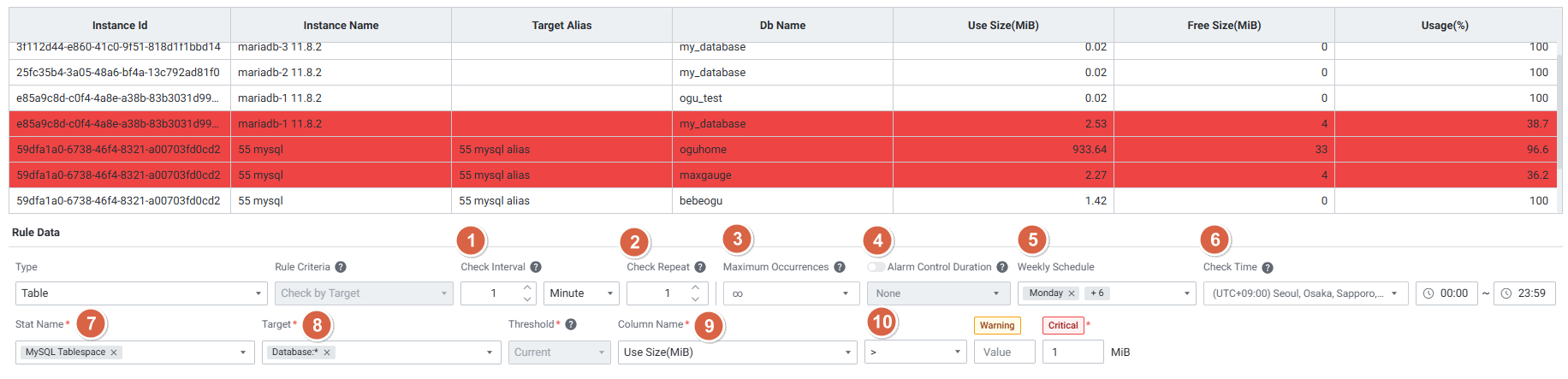Remove the MySQL Tablespace tag
The width and height of the screenshot is (1568, 379).
tap(114, 352)
